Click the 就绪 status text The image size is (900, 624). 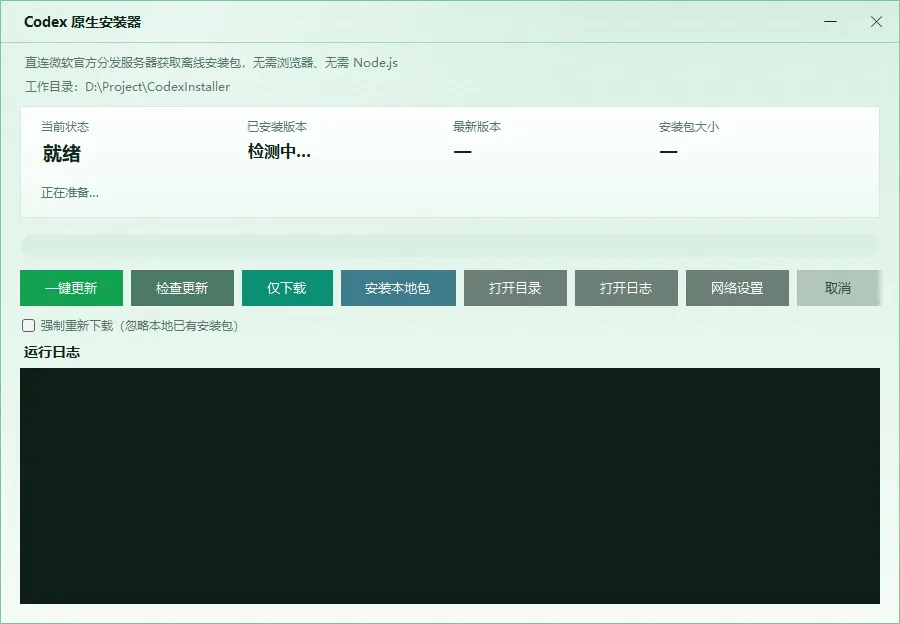61,153
